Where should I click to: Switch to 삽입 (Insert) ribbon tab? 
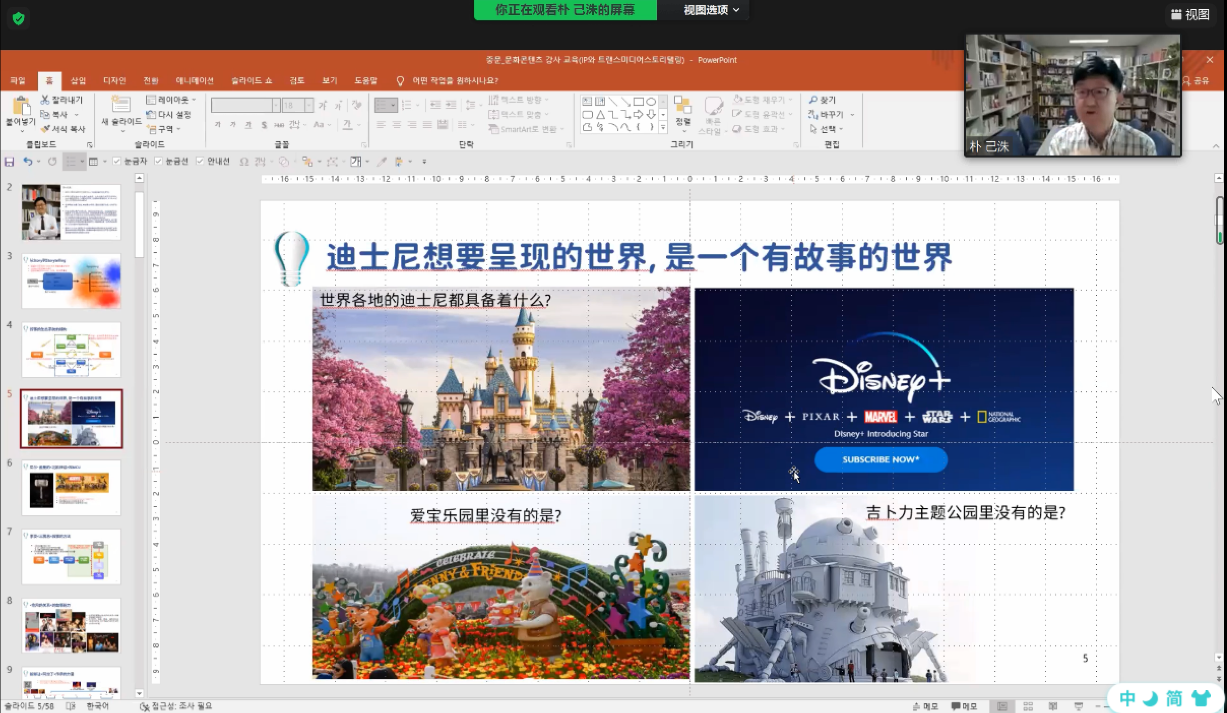[79, 80]
